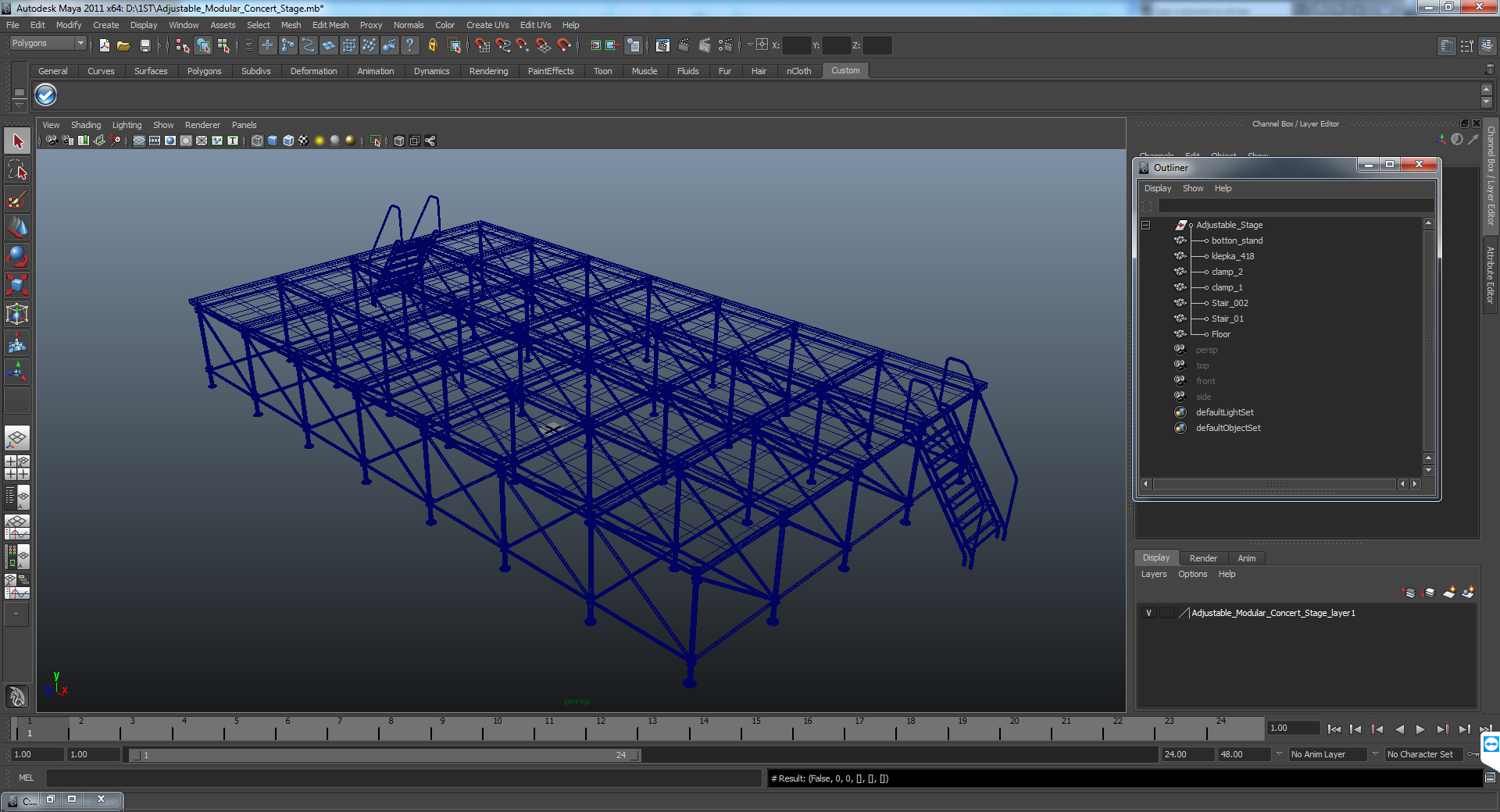1500x812 pixels.
Task: Click the current frame 1.00 field
Action: (x=1293, y=728)
